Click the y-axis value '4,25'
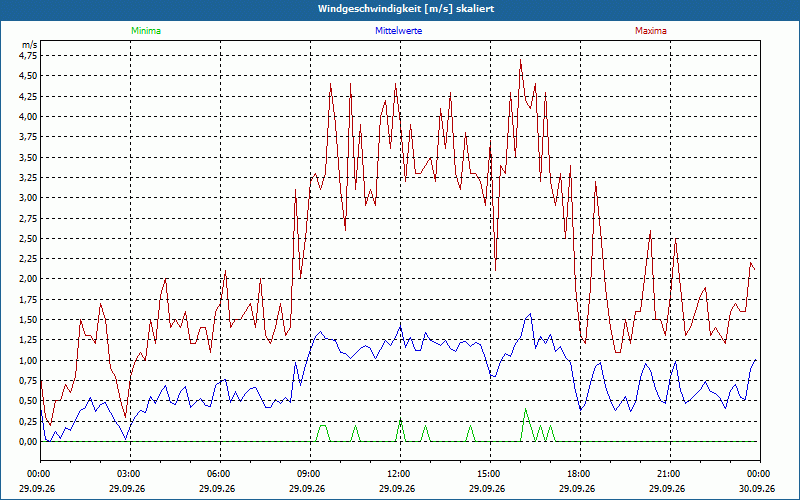This screenshot has width=800, height=500. click(29, 96)
